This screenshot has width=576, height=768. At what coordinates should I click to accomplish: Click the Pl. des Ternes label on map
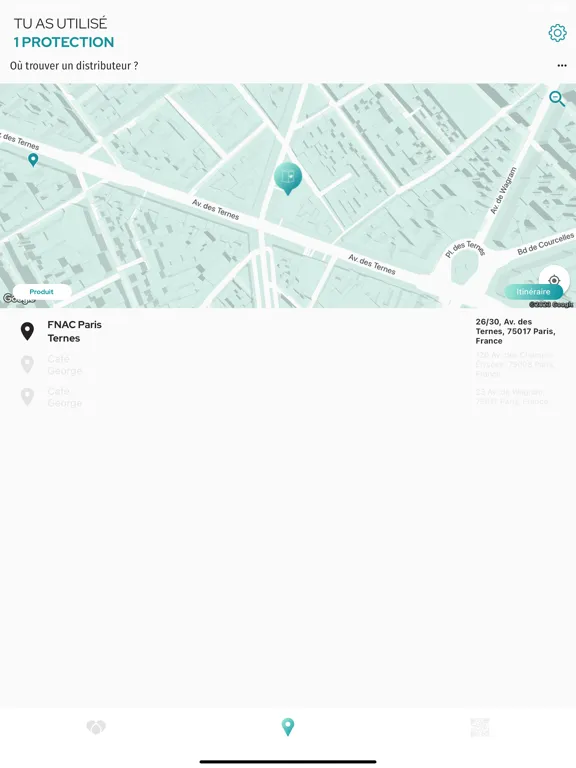pos(465,249)
